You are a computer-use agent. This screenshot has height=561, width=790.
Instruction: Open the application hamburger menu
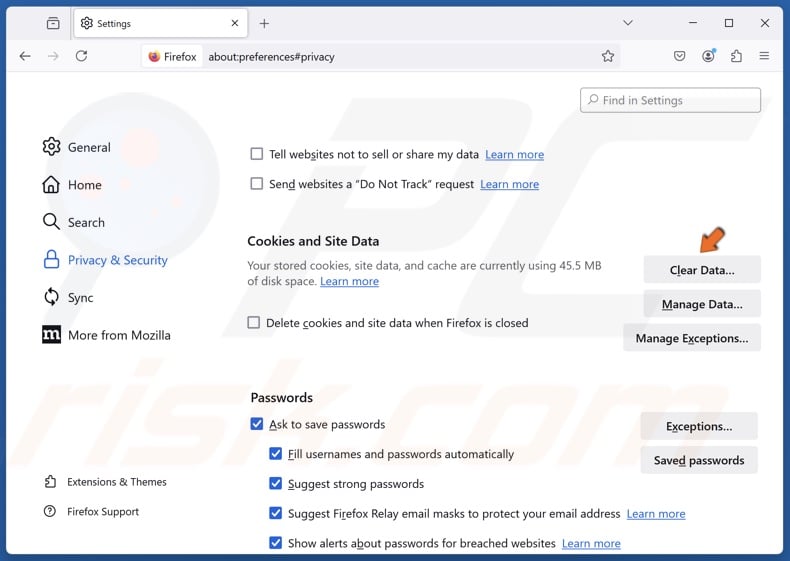coord(764,57)
